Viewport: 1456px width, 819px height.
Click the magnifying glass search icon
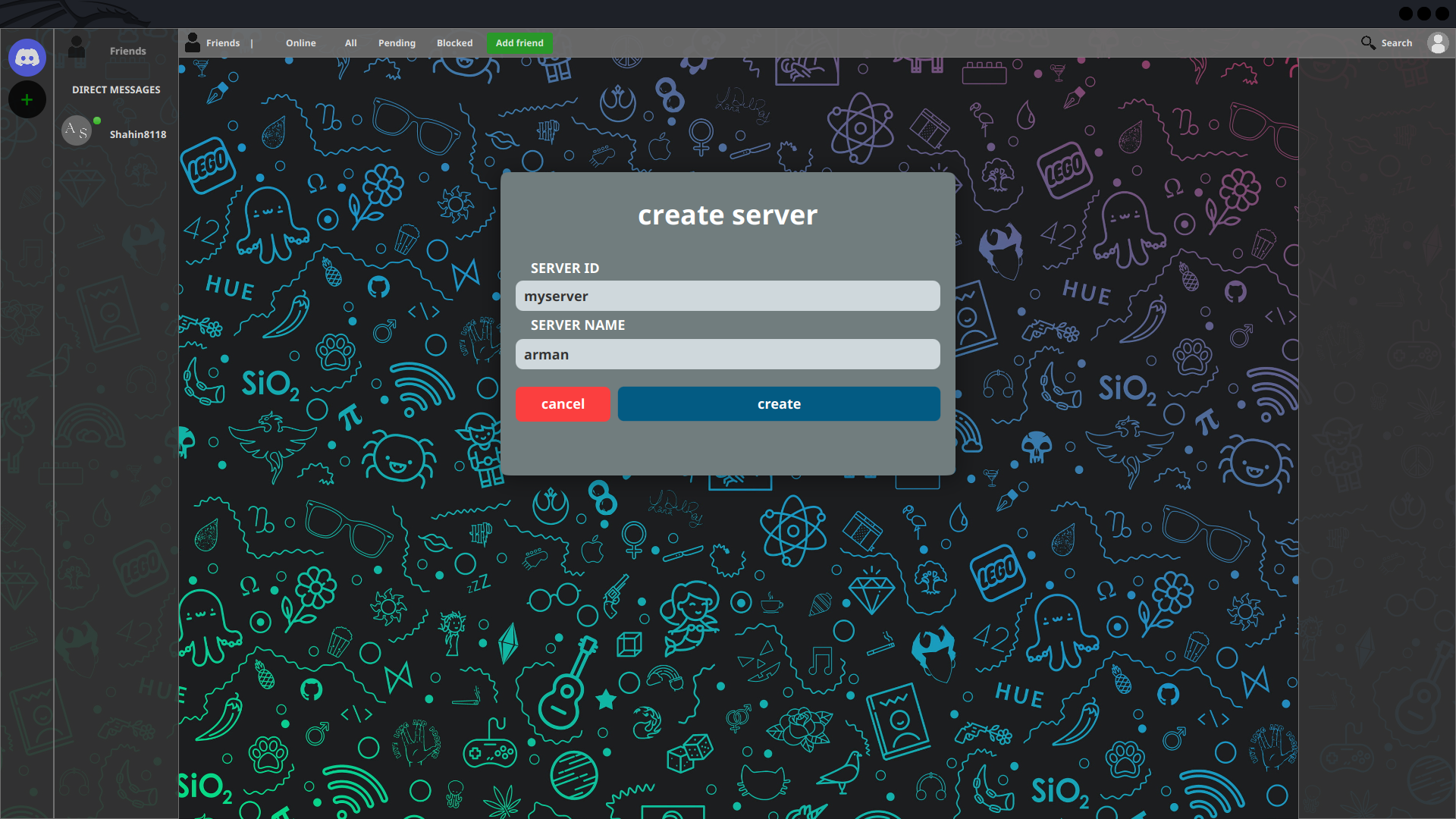point(1368,42)
